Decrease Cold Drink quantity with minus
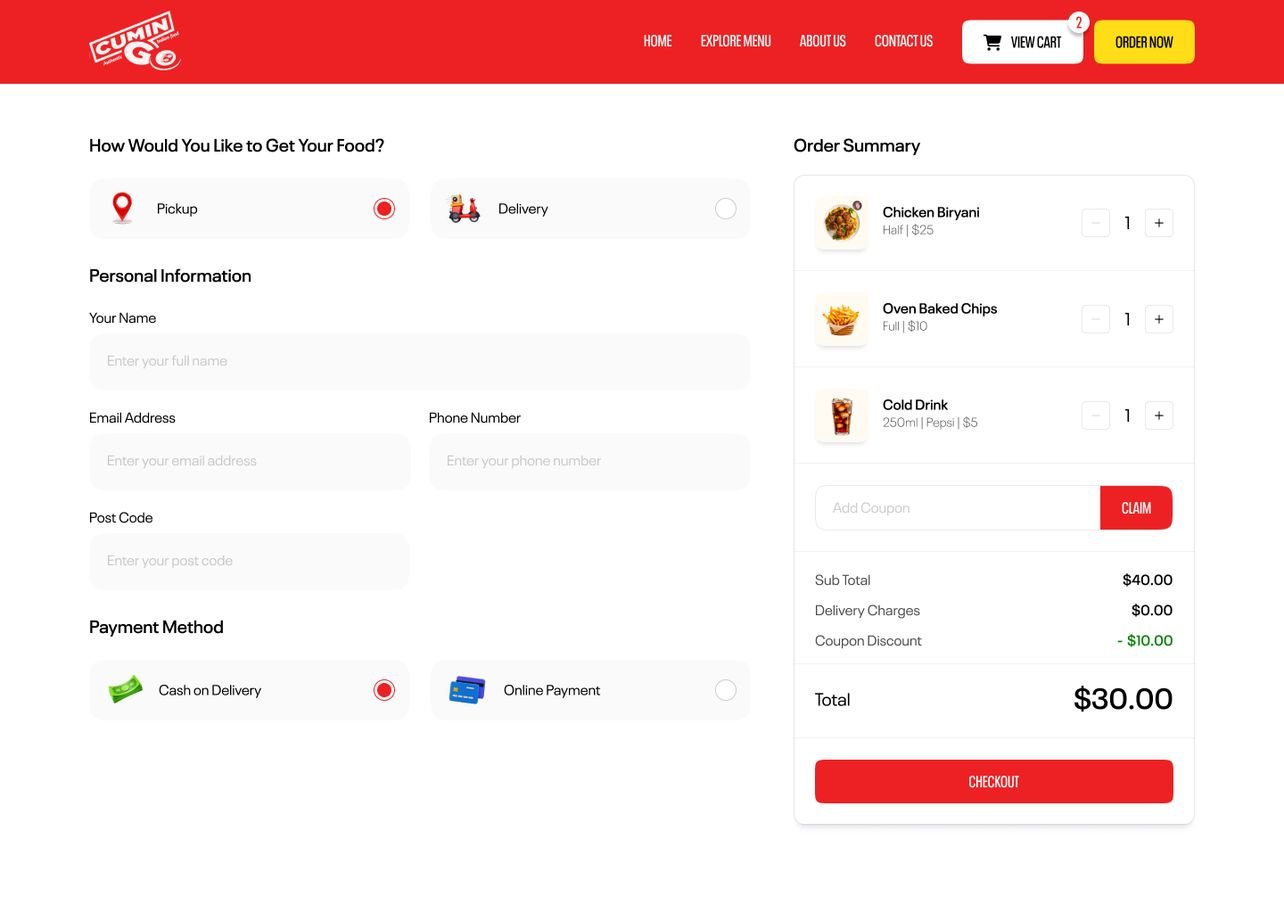1284x913 pixels. (x=1096, y=415)
